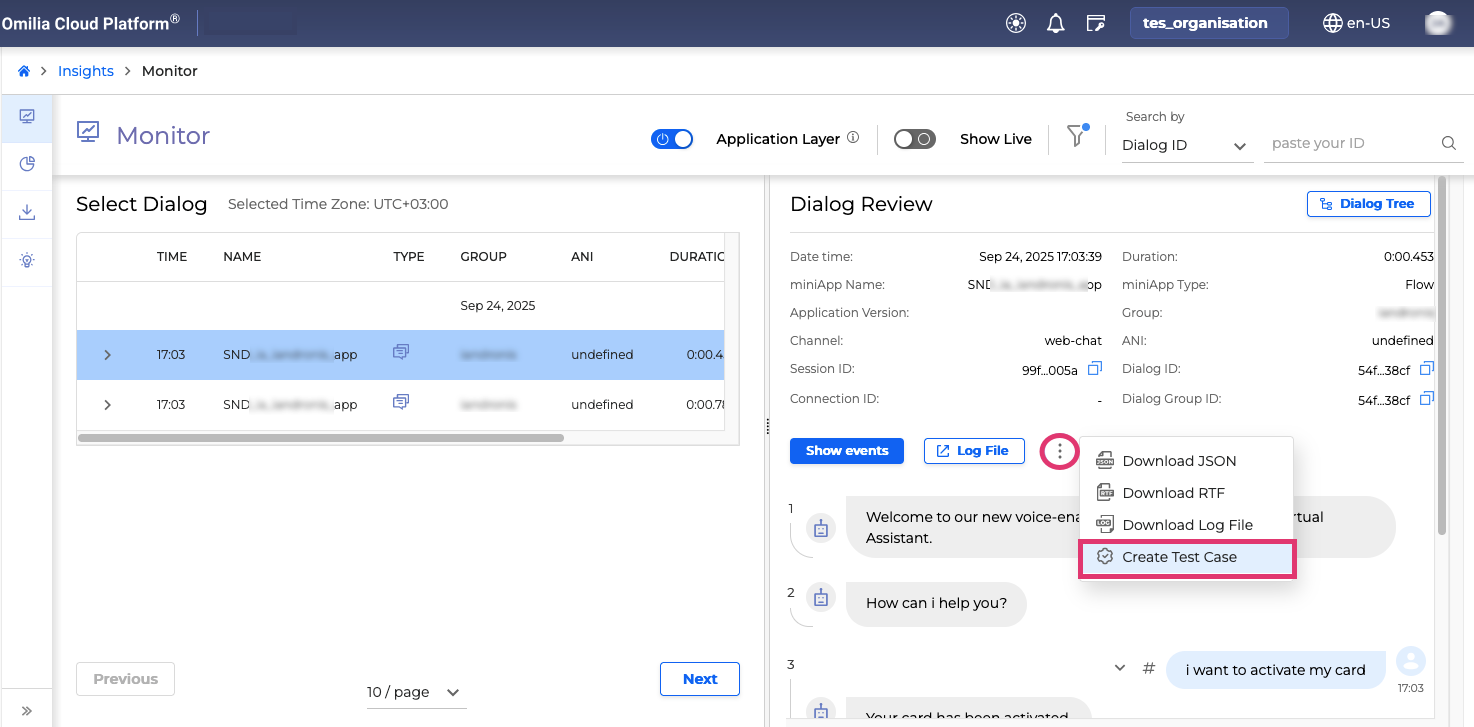Image resolution: width=1474 pixels, height=727 pixels.
Task: Open the filter funnel icon
Action: click(x=1076, y=137)
